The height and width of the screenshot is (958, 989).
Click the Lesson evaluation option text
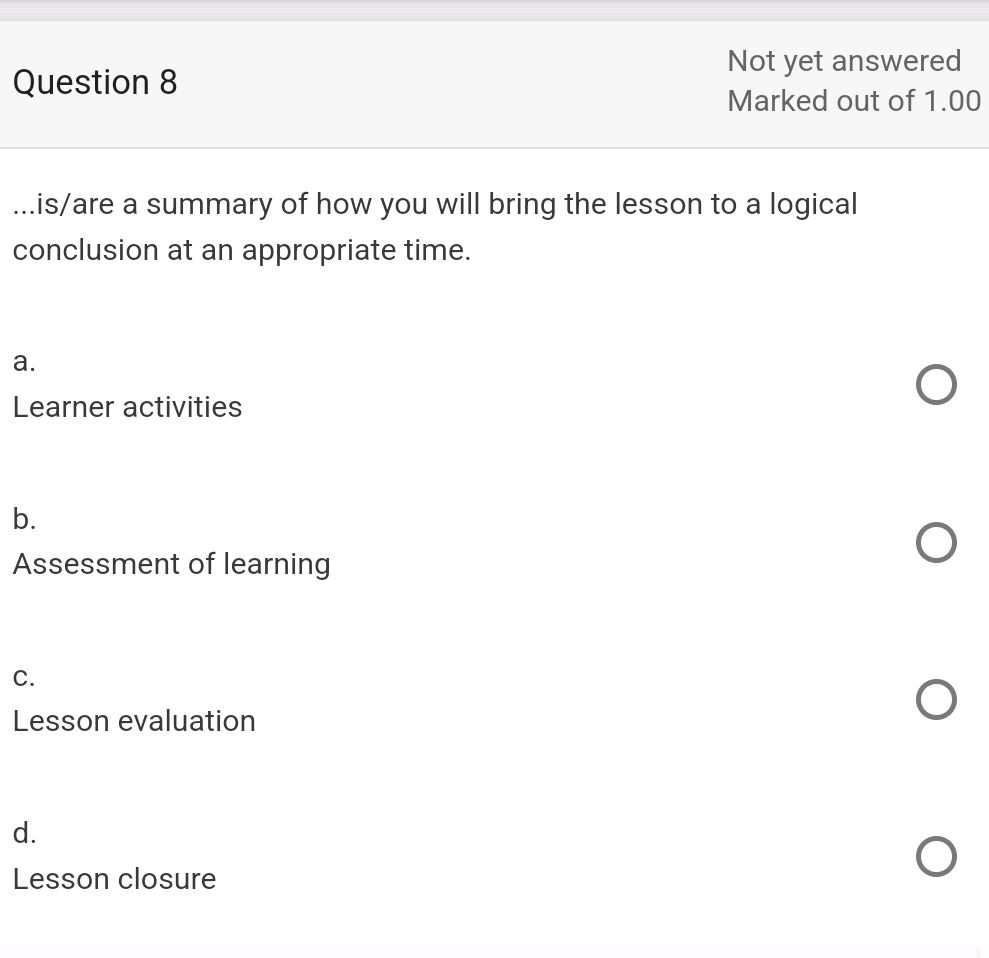(x=134, y=721)
